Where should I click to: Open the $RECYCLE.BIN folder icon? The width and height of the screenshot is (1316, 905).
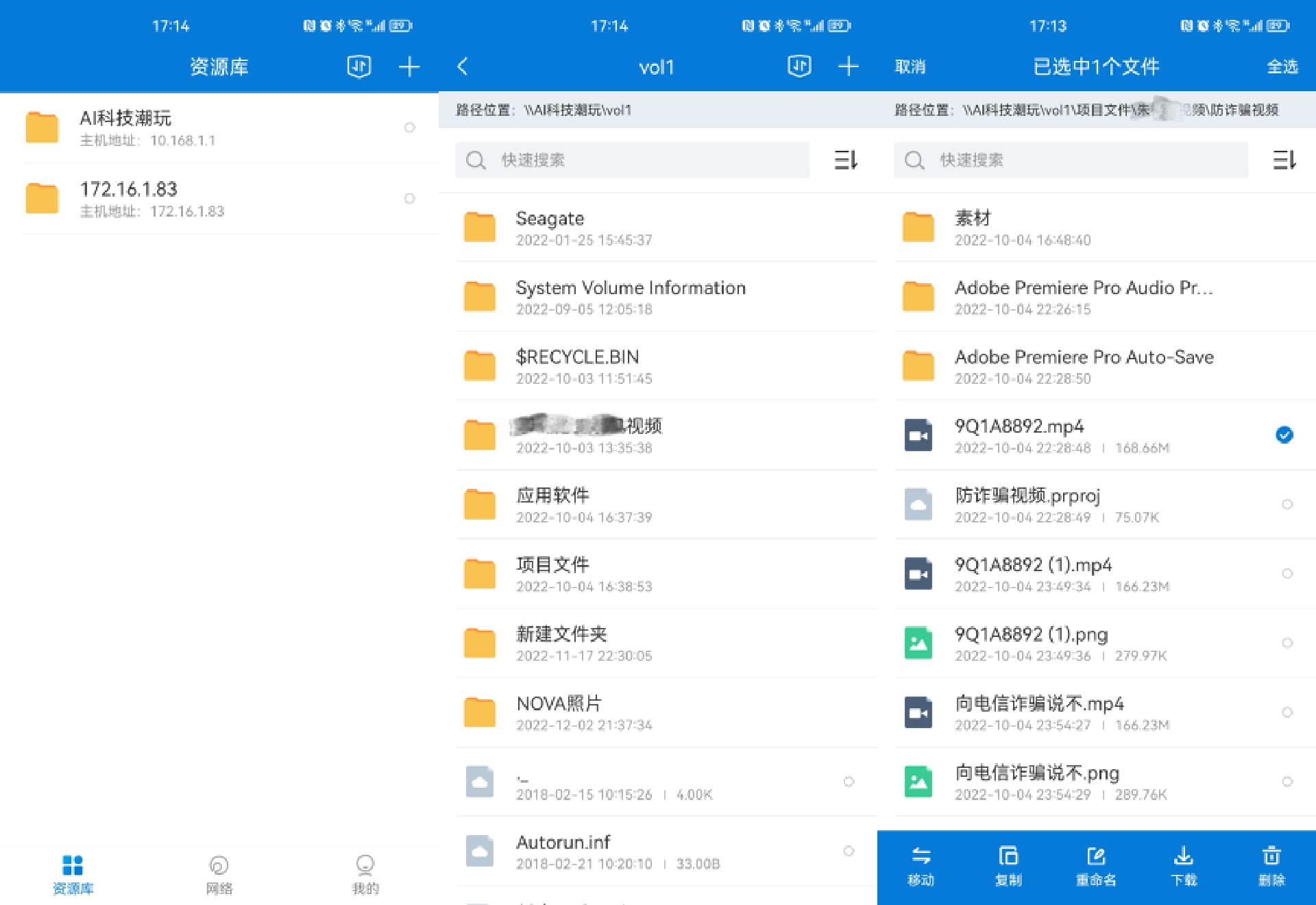[480, 365]
